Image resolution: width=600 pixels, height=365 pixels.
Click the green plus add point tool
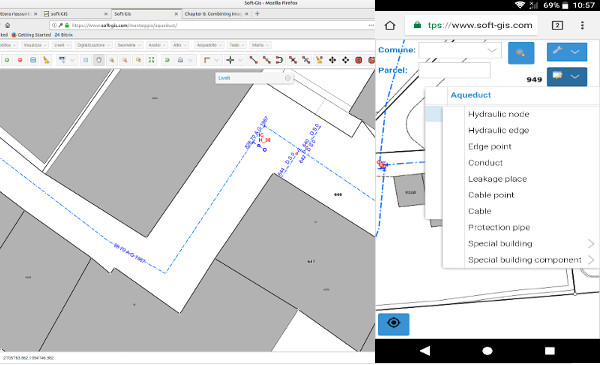(230, 60)
